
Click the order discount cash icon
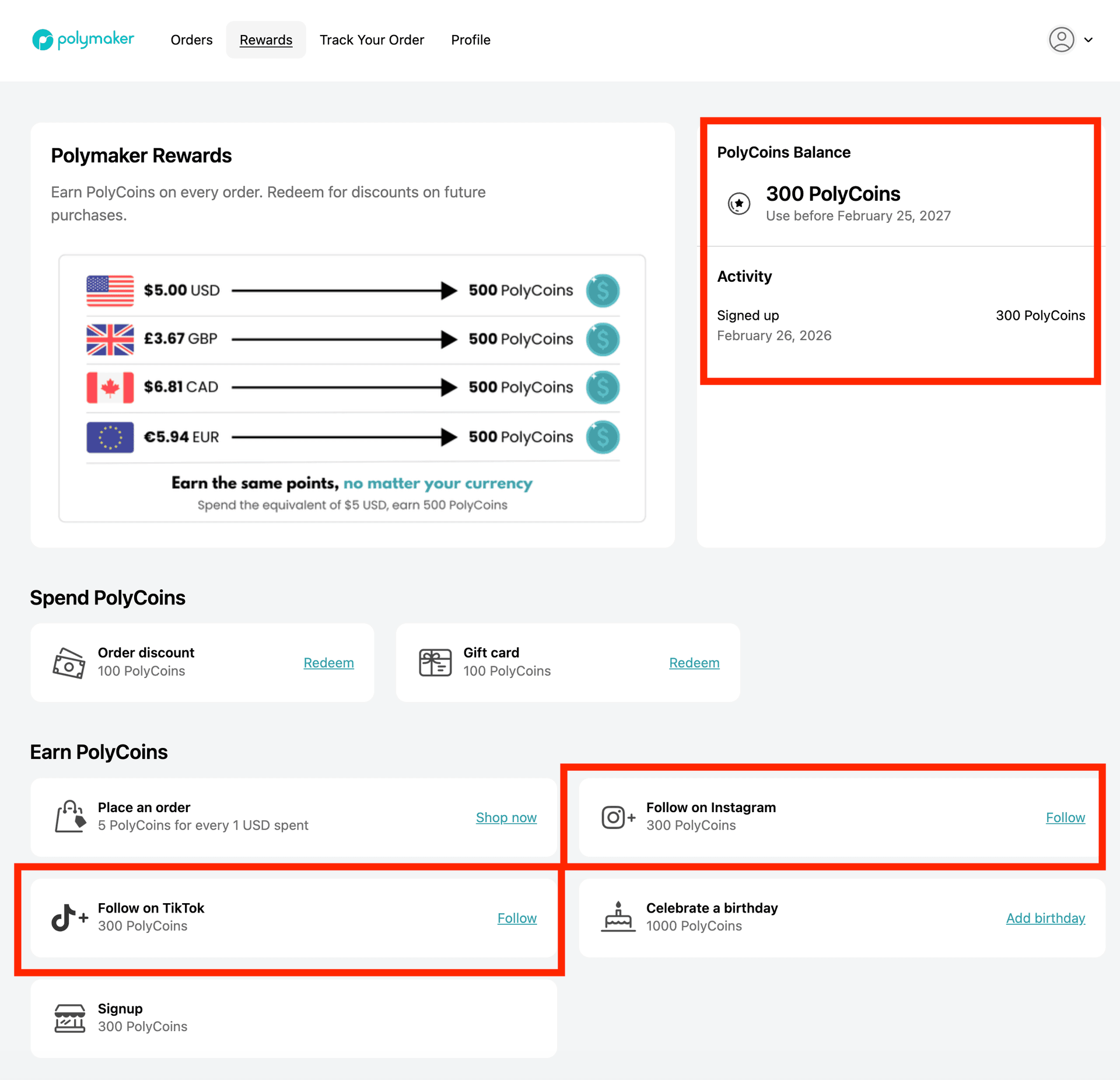(x=69, y=662)
